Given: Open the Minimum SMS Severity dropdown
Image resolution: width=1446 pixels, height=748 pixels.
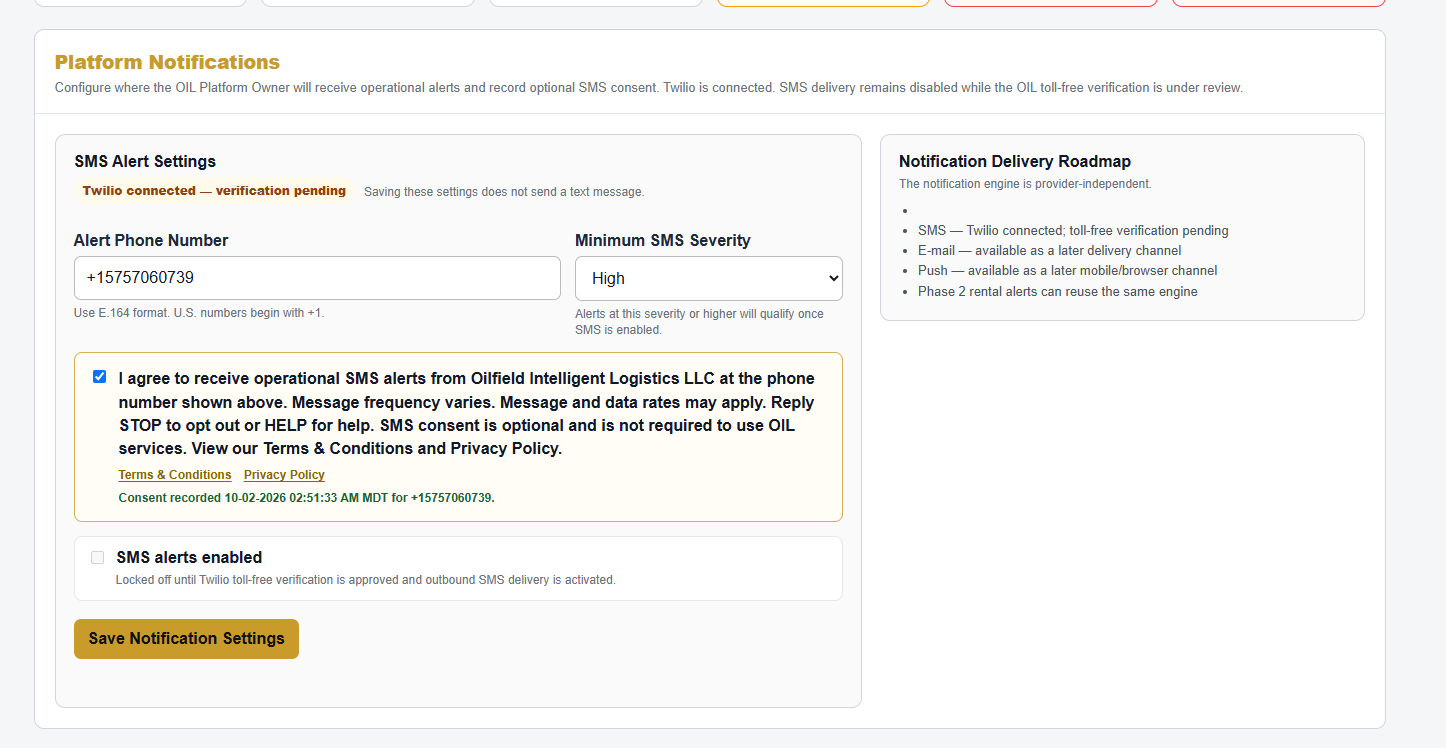Looking at the screenshot, I should point(709,278).
